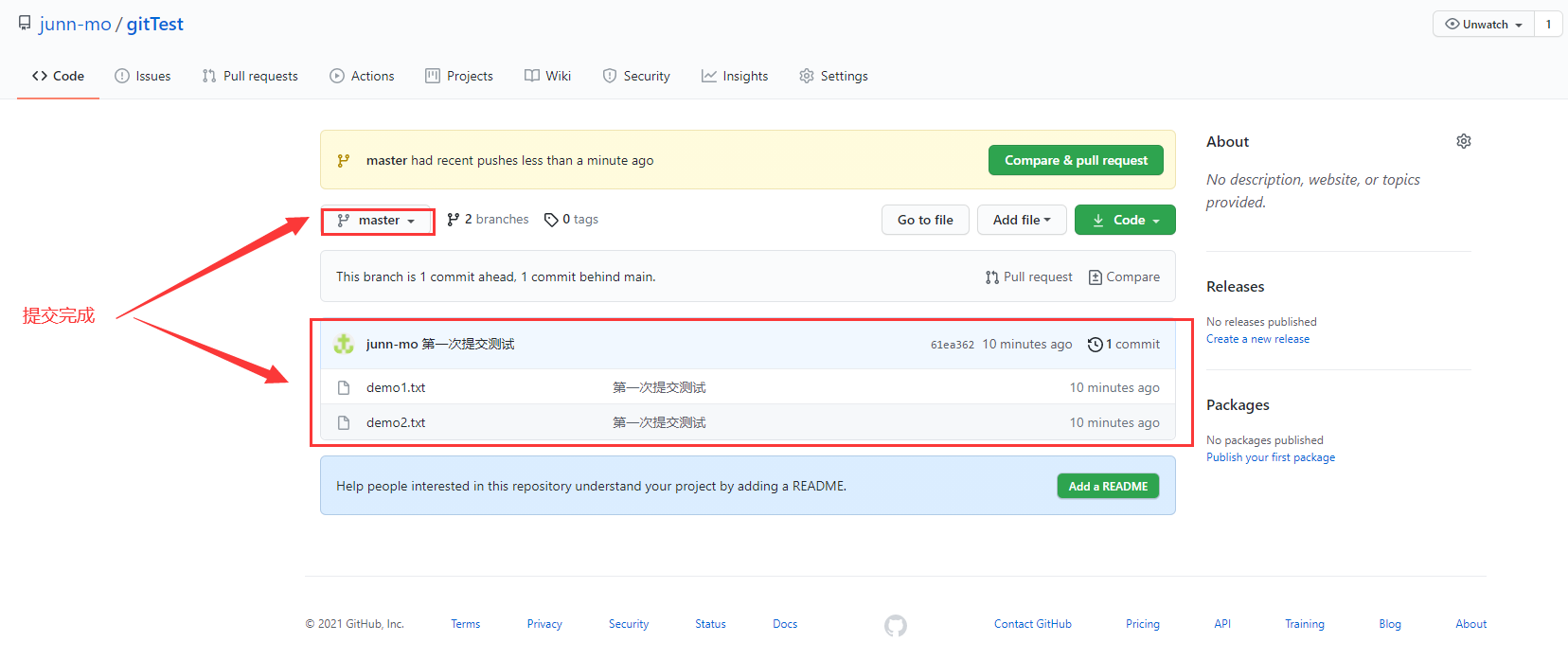
Task: Click the green Compare & pull request button
Action: click(x=1076, y=160)
